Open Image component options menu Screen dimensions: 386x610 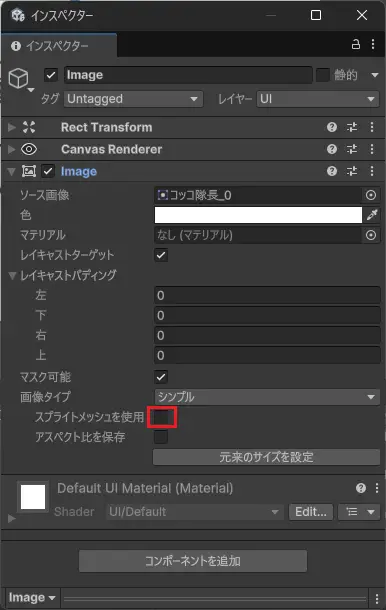(372, 171)
